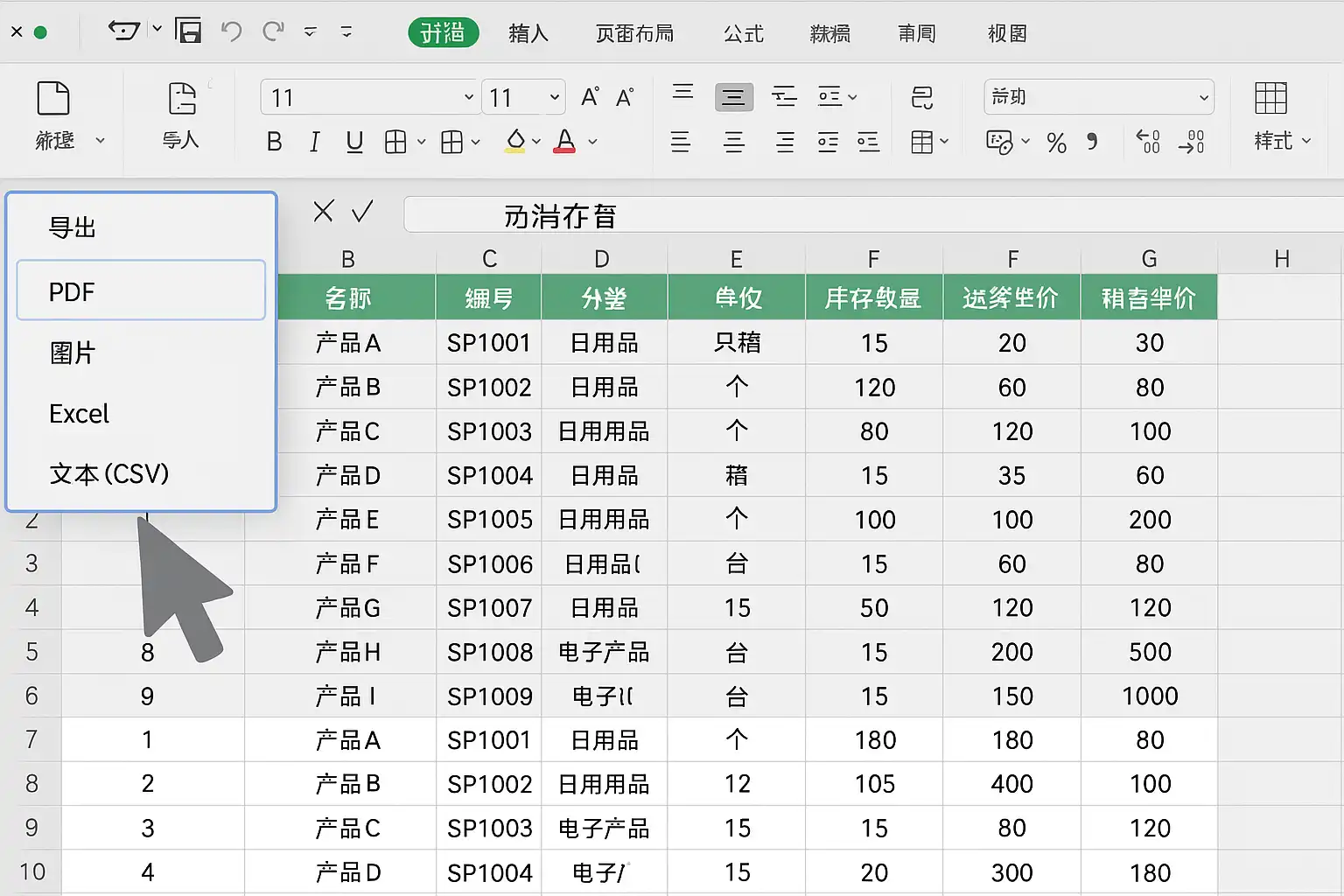Toggle Underline formatting

(354, 142)
